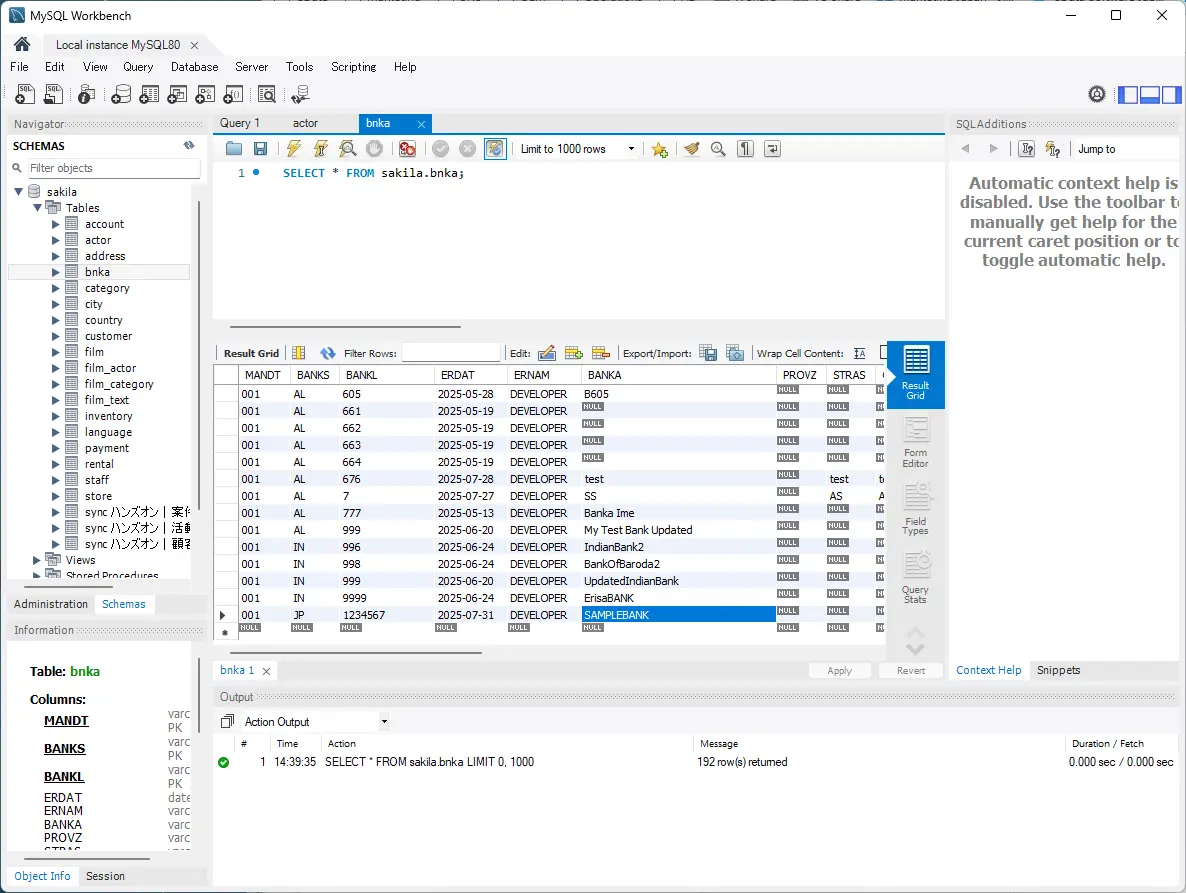Viewport: 1186px width, 893px height.
Task: Toggle autocommit mode button
Action: point(495,149)
